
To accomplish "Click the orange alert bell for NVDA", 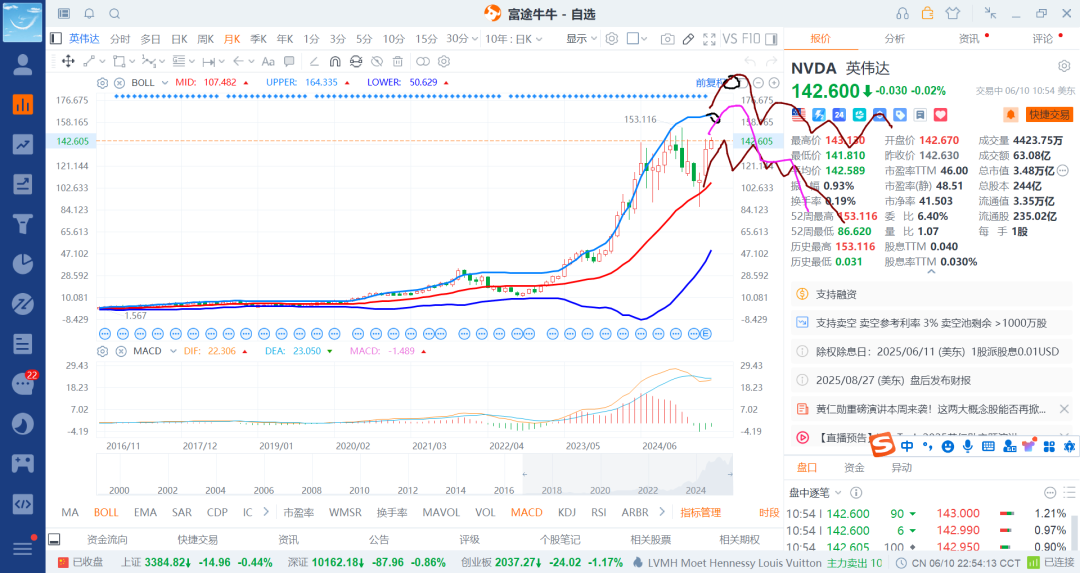I will click(x=1010, y=115).
